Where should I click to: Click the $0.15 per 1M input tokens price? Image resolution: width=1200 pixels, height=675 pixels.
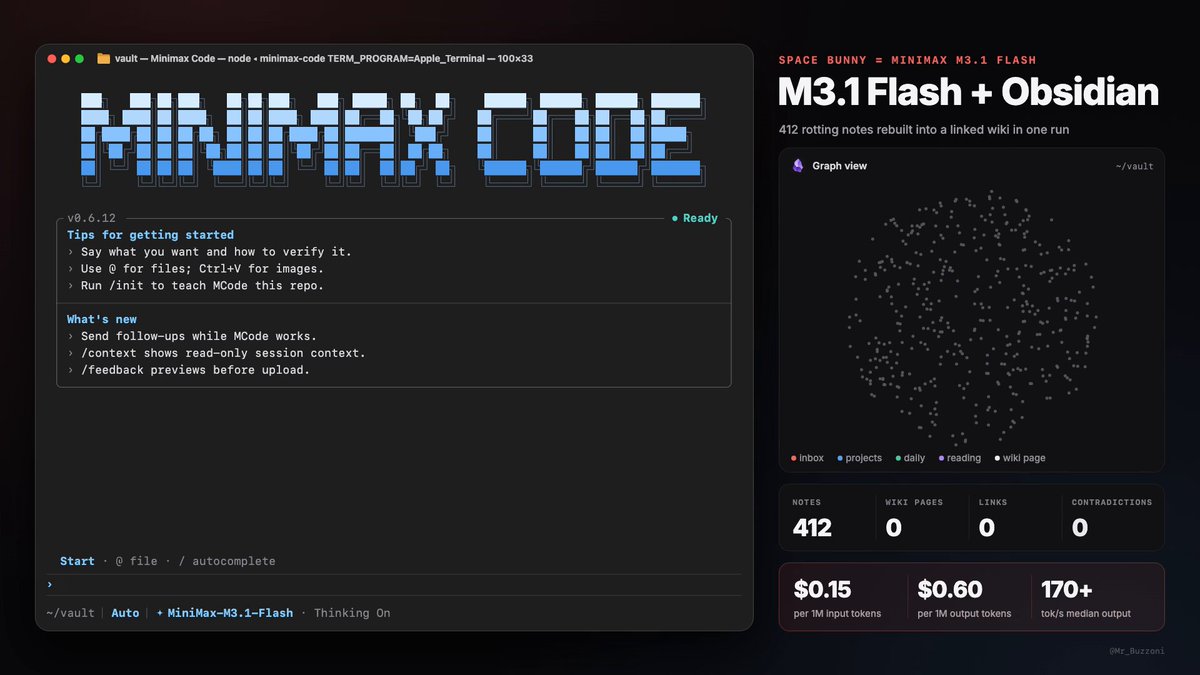pyautogui.click(x=838, y=597)
